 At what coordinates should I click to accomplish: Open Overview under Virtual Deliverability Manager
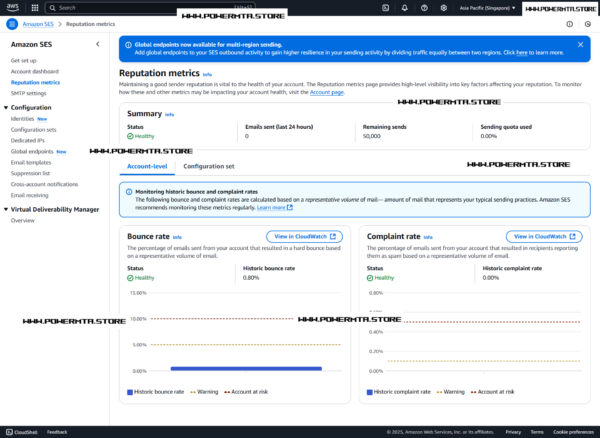pos(23,221)
